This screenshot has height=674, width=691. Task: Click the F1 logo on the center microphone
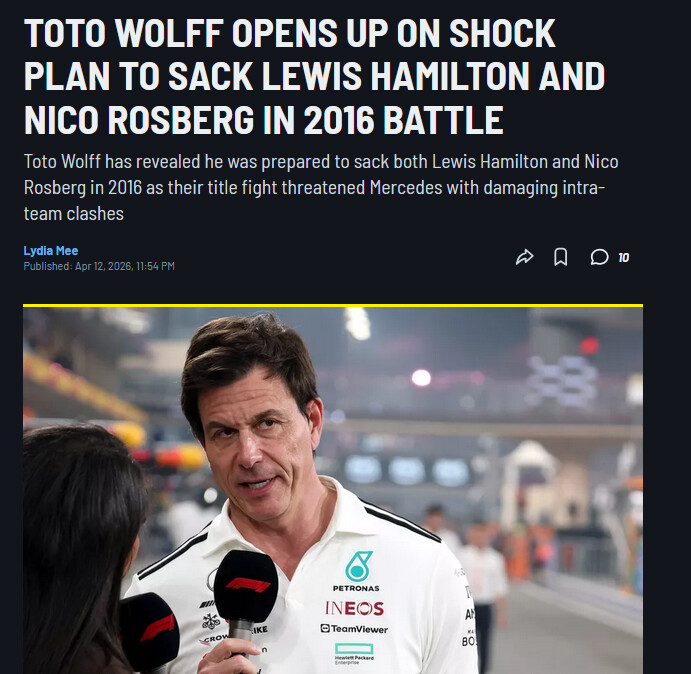(246, 585)
